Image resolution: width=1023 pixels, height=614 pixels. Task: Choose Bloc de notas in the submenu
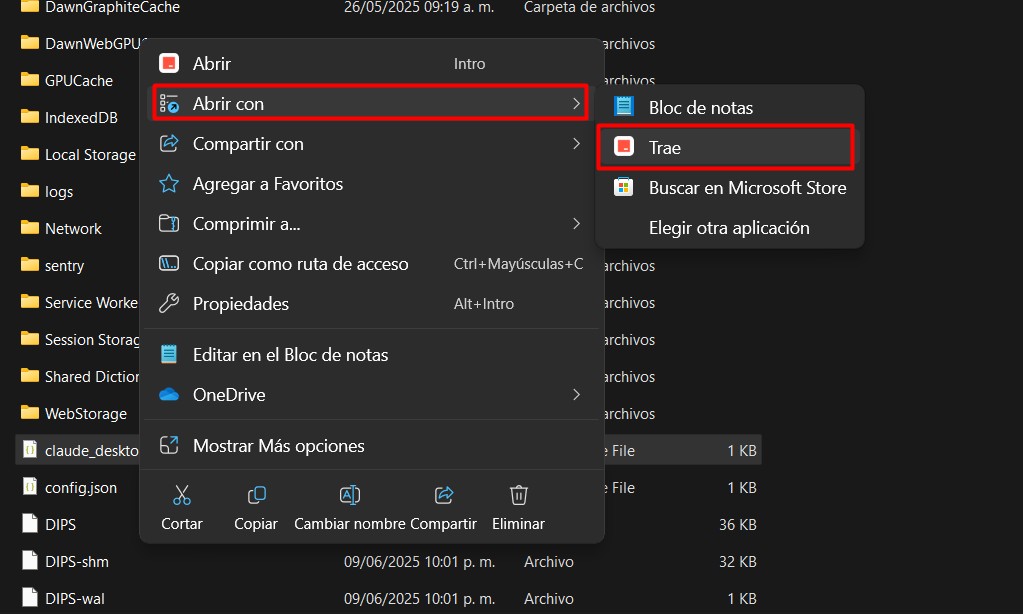point(700,107)
